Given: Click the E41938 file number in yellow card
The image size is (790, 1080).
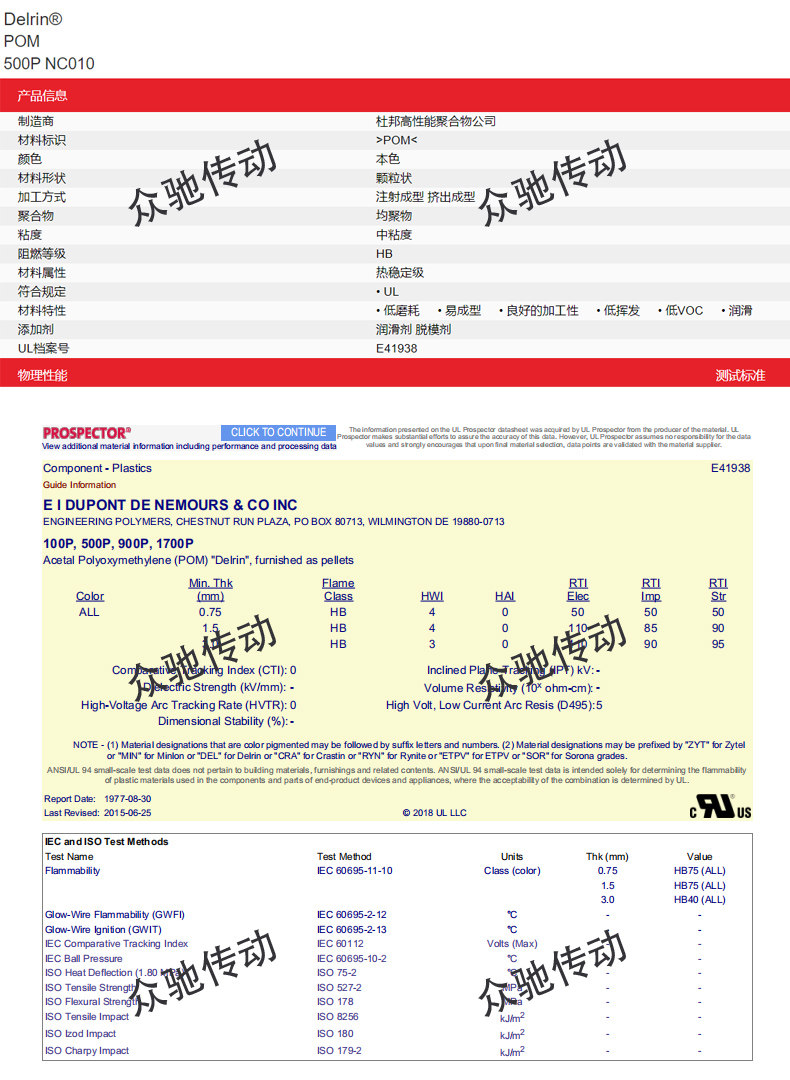Looking at the screenshot, I should point(730,468).
